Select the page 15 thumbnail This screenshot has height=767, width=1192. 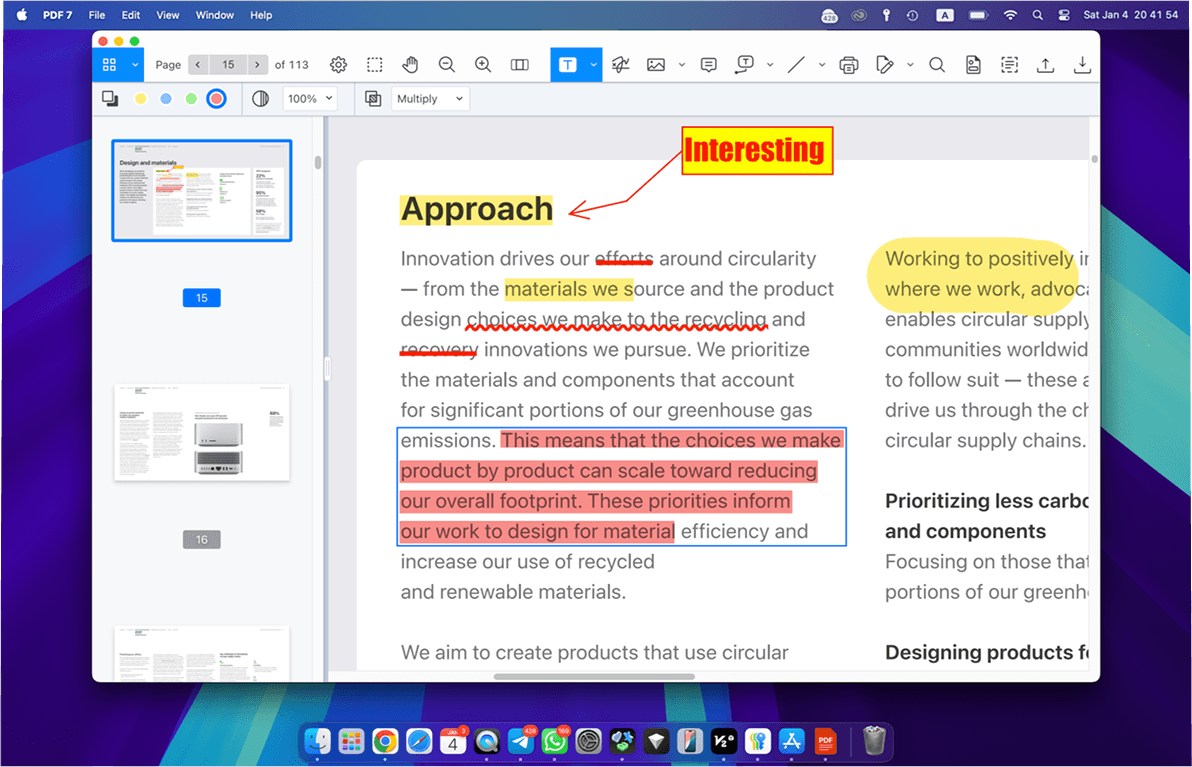(201, 190)
